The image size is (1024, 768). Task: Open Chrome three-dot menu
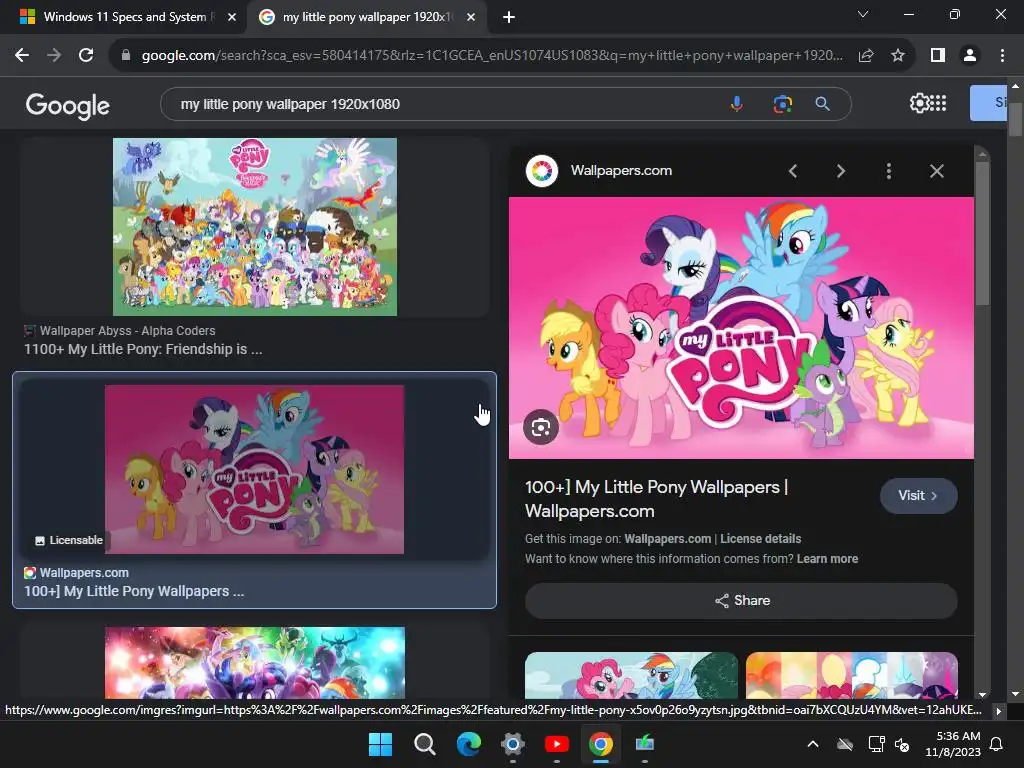pos(1002,56)
